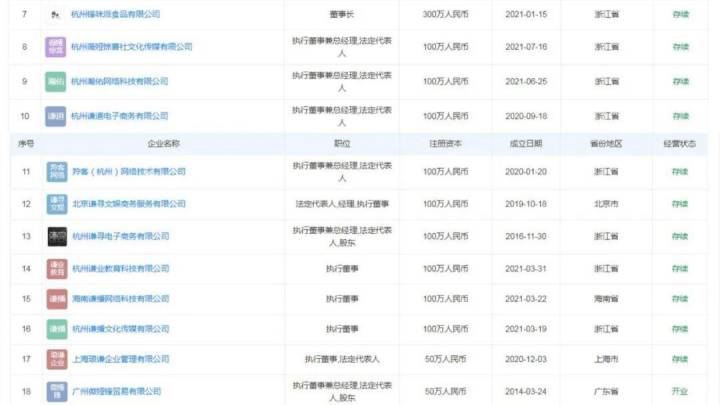This screenshot has height=405, width=720.
Task: Click the 序号 column header
Action: [x=26, y=144]
